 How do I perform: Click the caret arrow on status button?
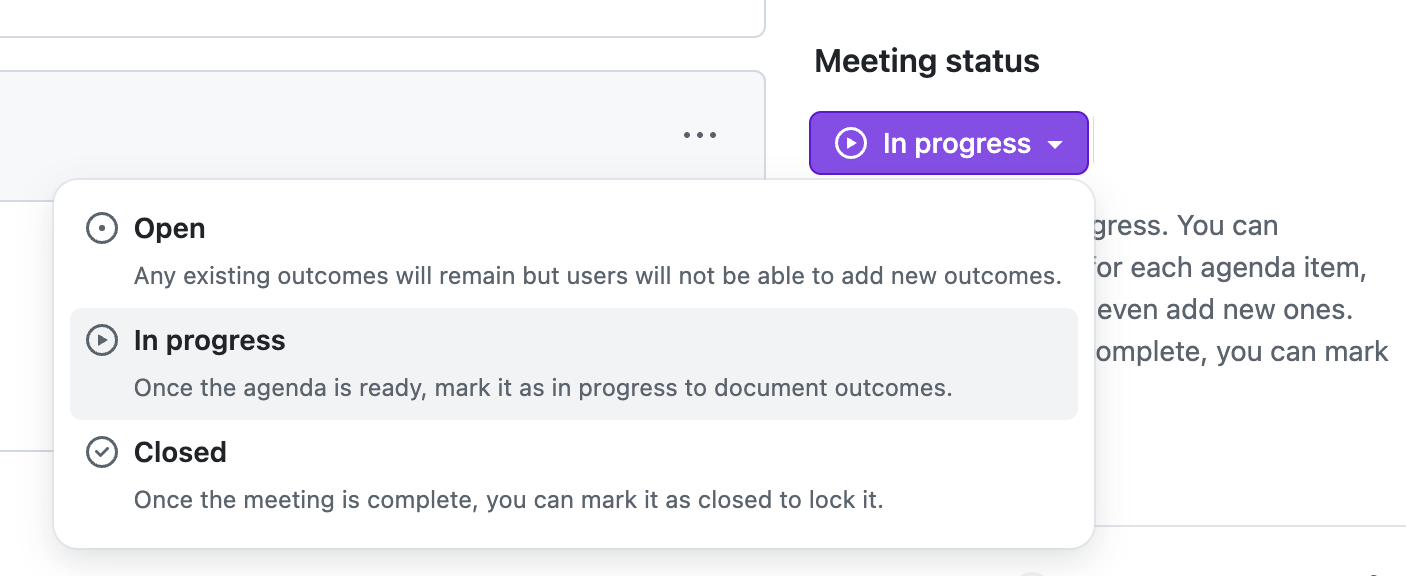click(x=1055, y=143)
